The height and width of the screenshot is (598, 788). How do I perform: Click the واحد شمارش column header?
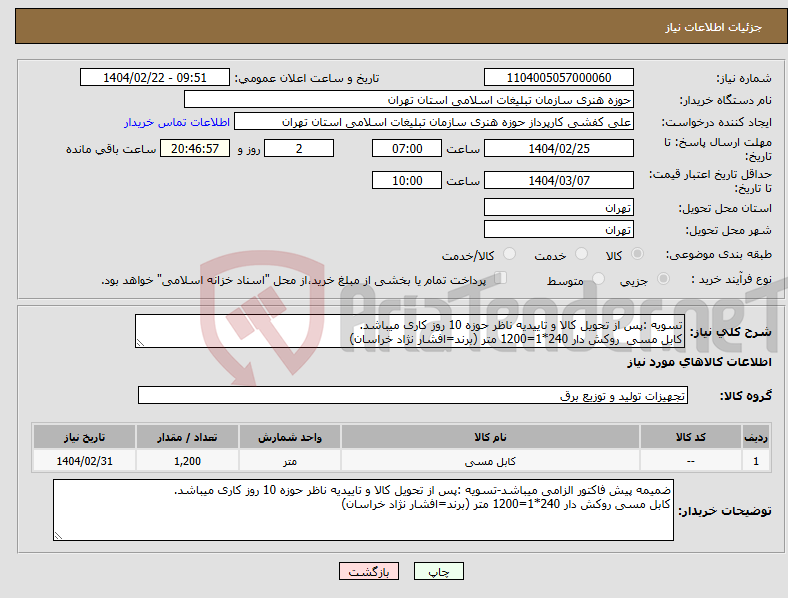point(290,437)
